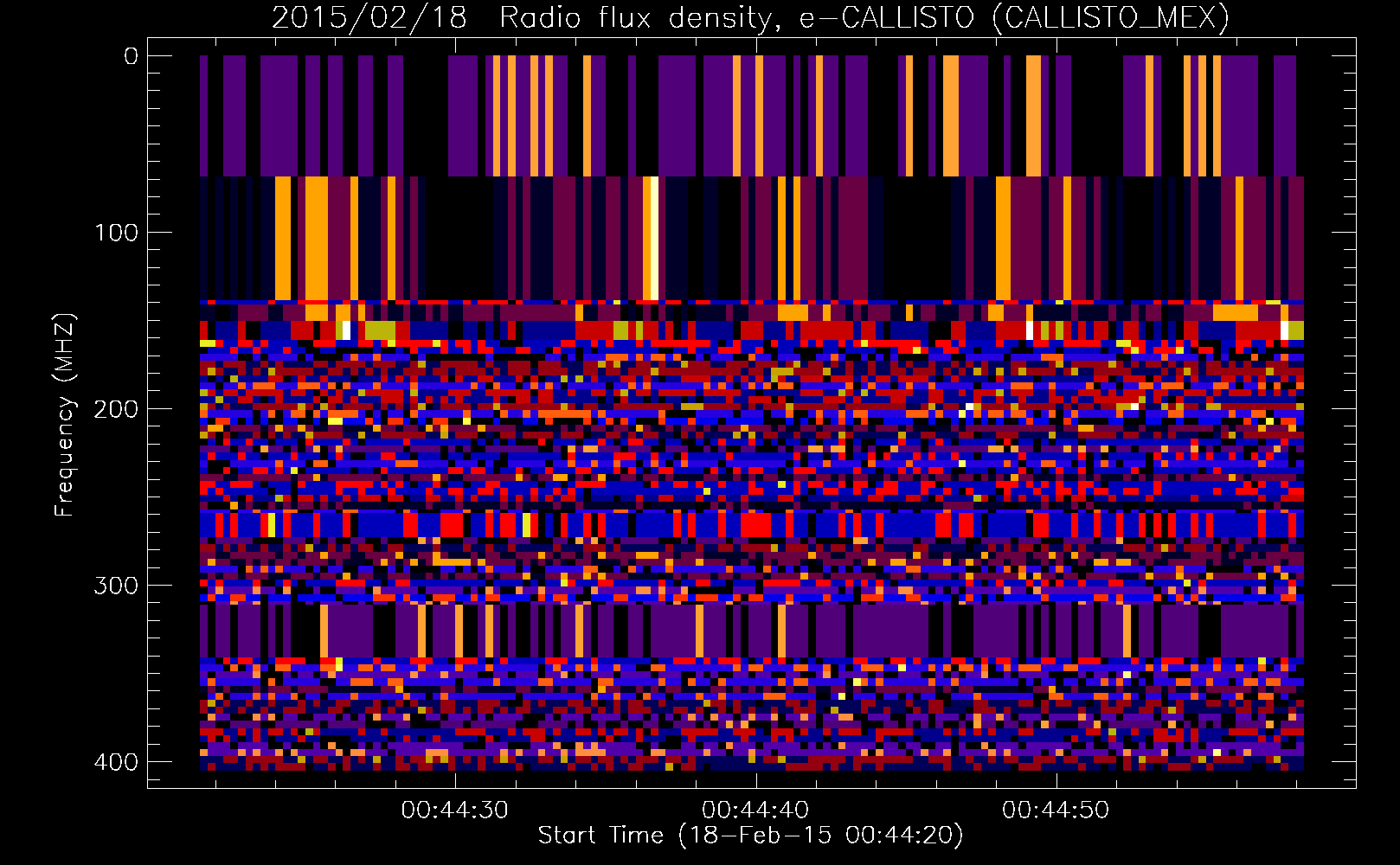Click the '0' frequency tick label
The height and width of the screenshot is (865, 1400).
tap(131, 56)
